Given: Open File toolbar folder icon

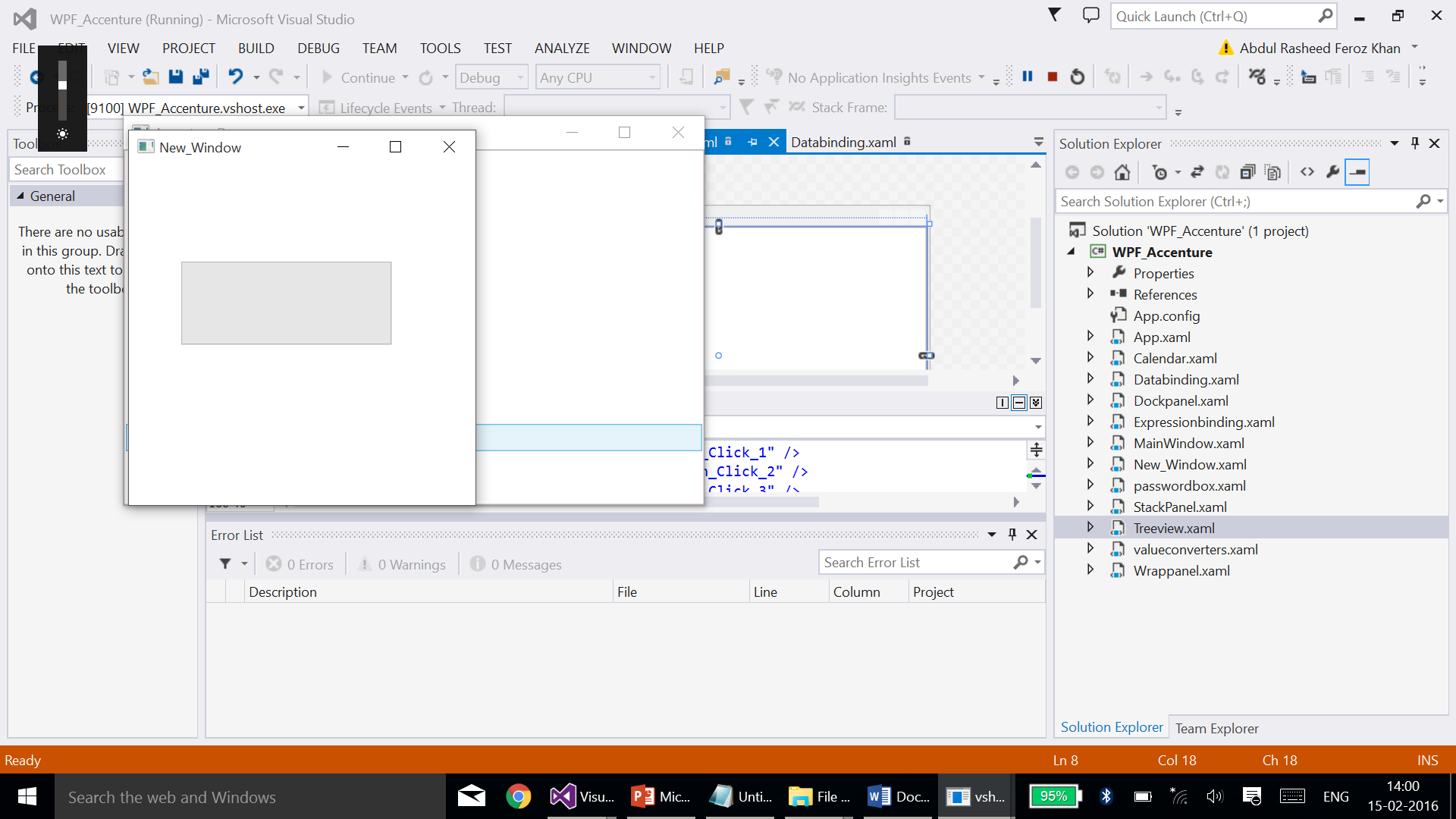Looking at the screenshot, I should [x=150, y=77].
